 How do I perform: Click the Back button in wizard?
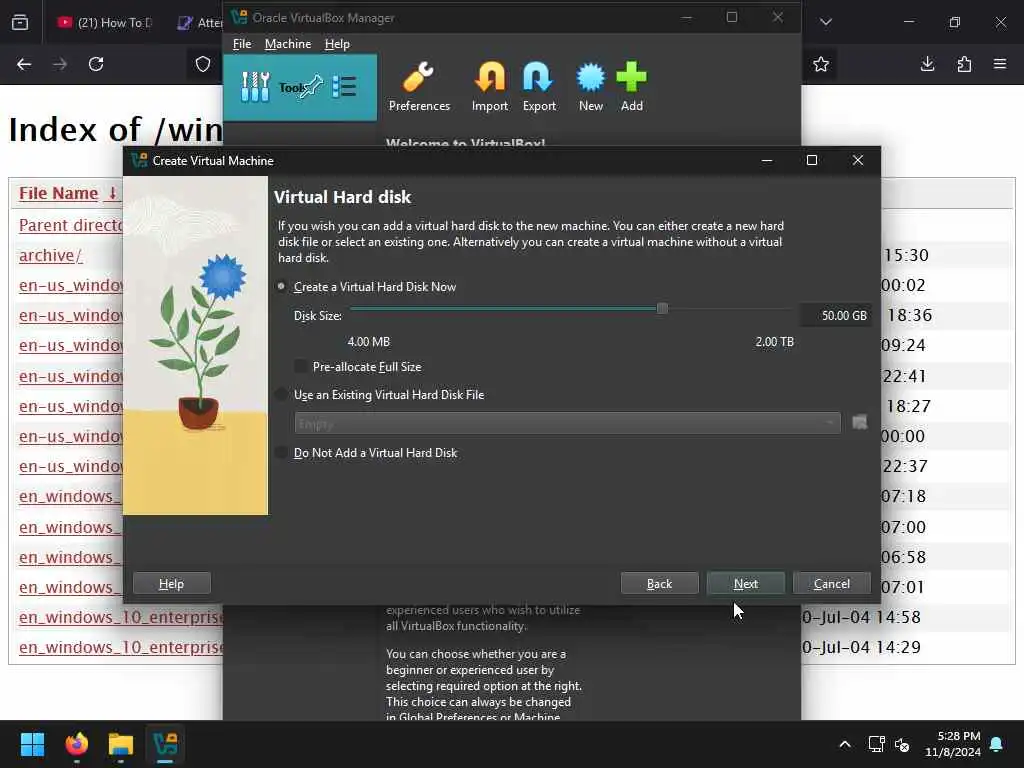[660, 583]
